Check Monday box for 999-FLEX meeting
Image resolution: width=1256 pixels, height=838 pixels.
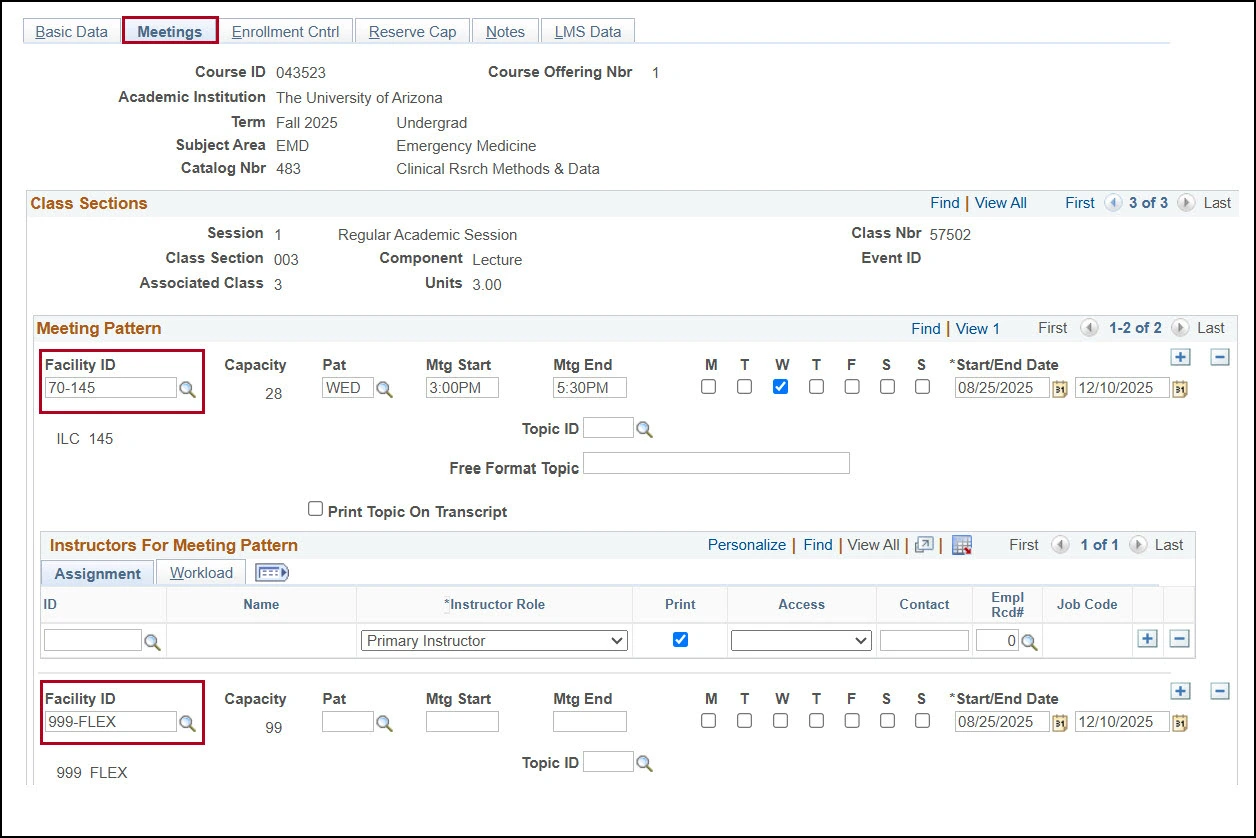[x=709, y=720]
